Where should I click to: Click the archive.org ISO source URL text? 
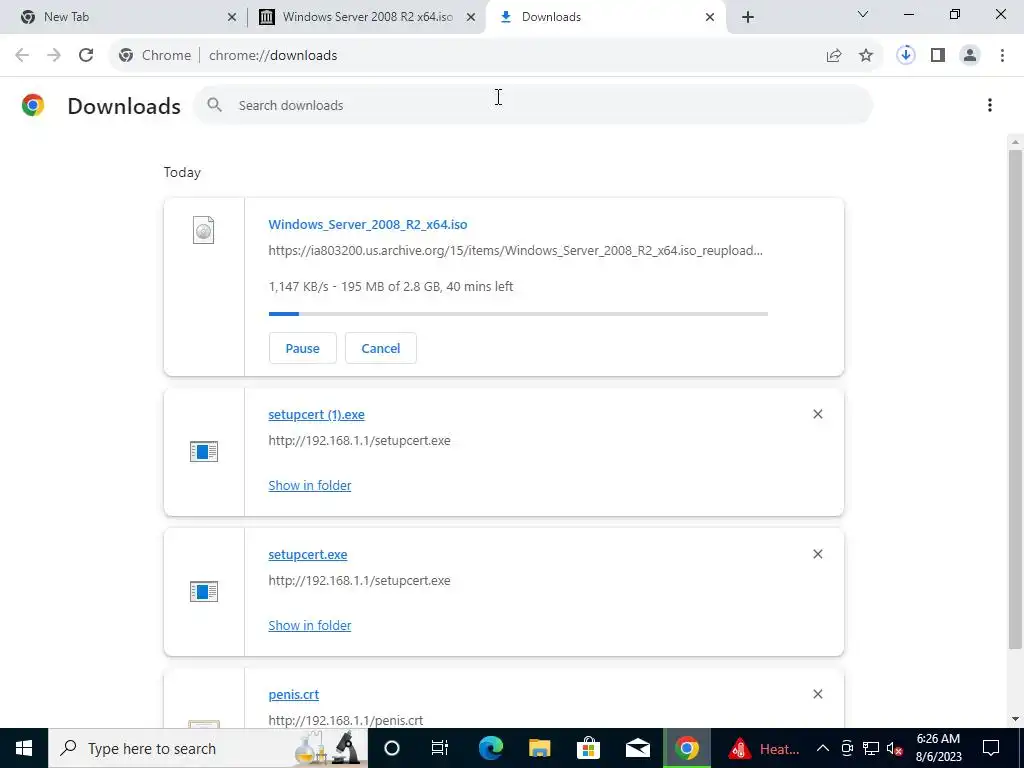(515, 250)
